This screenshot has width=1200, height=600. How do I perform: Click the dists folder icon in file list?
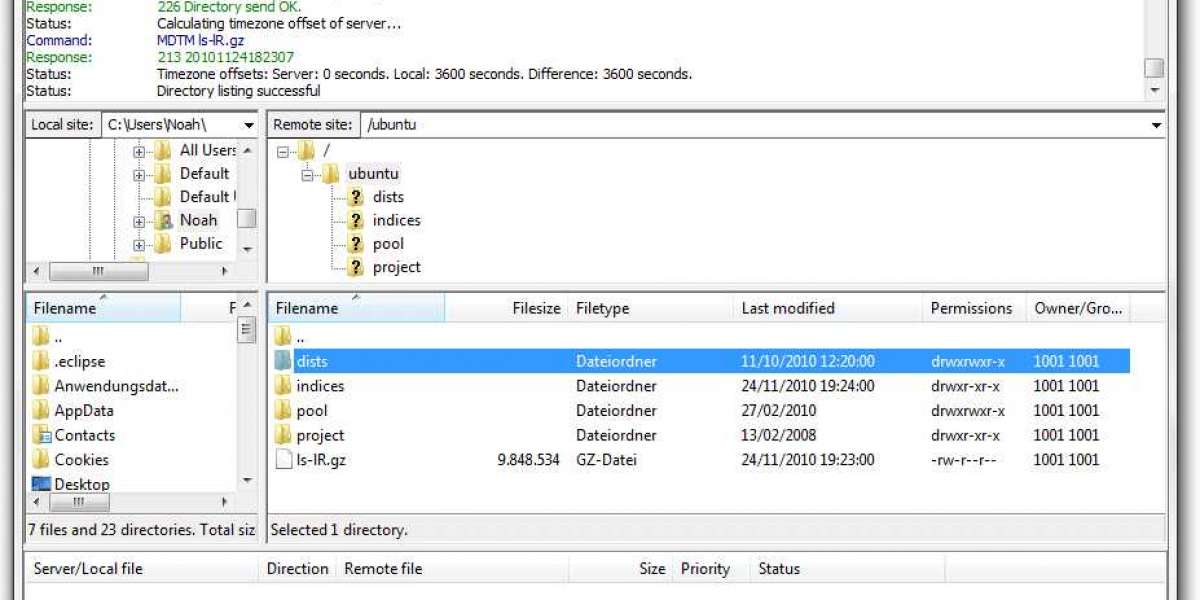(283, 362)
